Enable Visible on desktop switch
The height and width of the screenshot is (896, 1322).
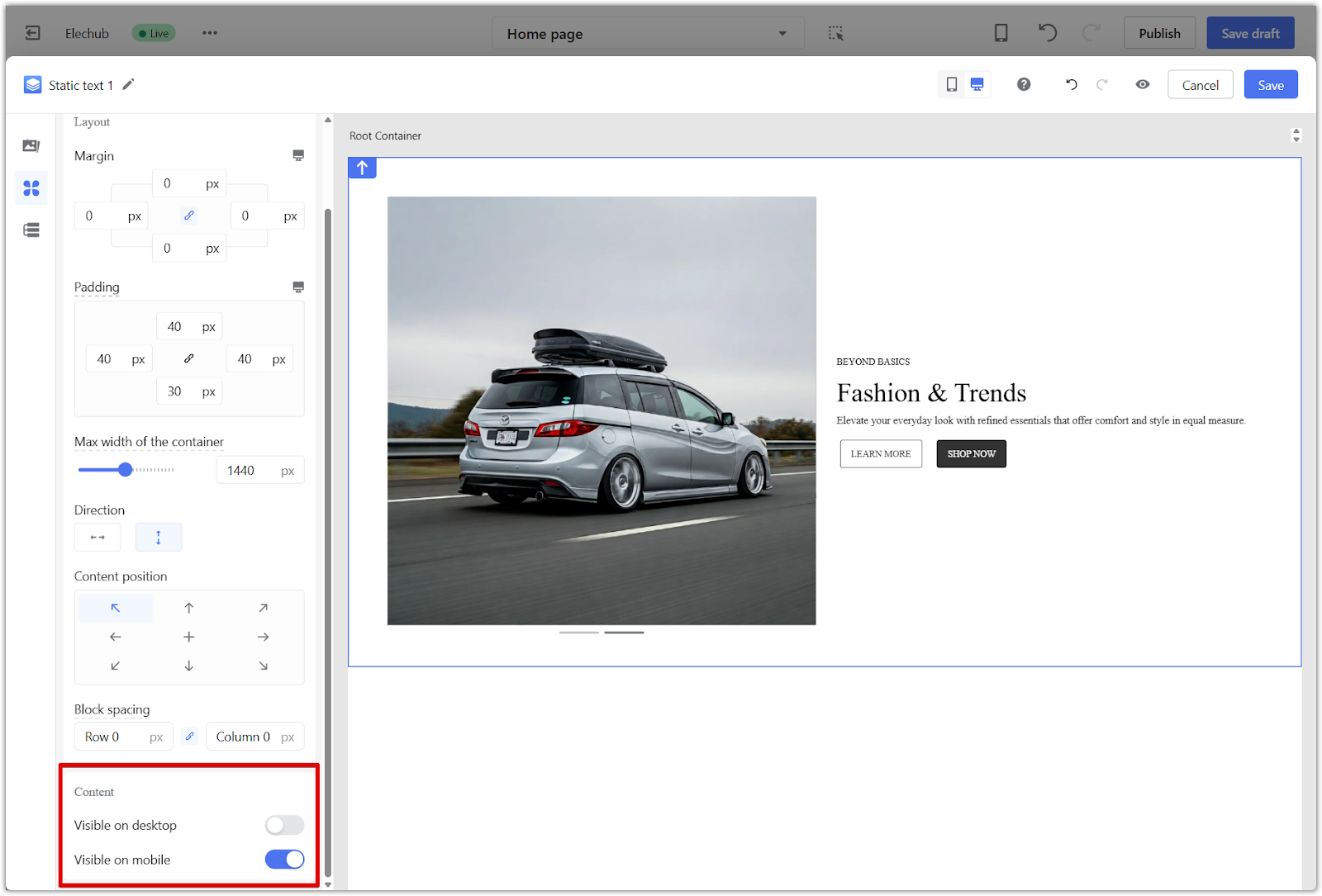point(285,825)
